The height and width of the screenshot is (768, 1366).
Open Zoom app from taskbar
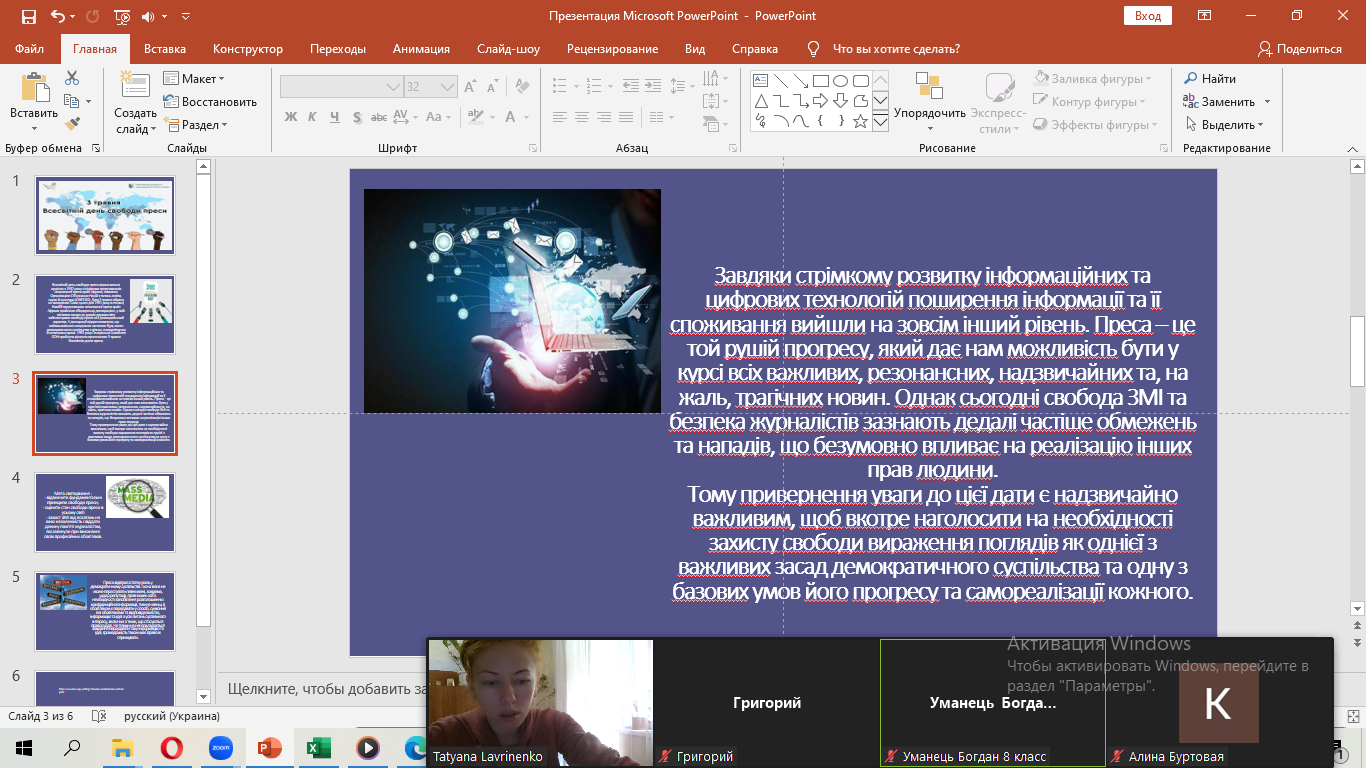pos(220,748)
